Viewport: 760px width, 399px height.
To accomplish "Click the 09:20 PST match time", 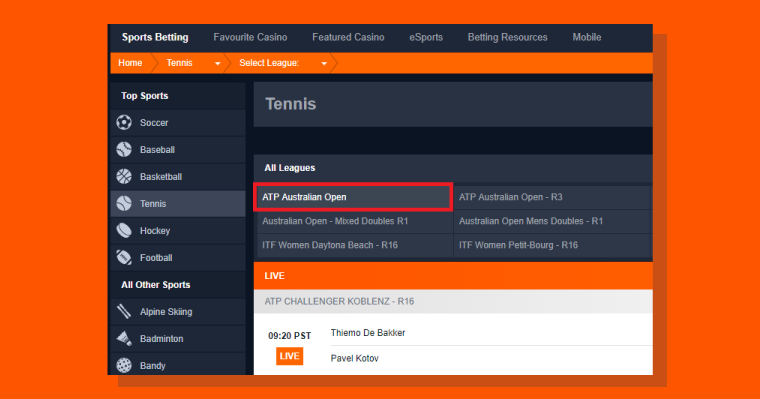I will coord(289,335).
